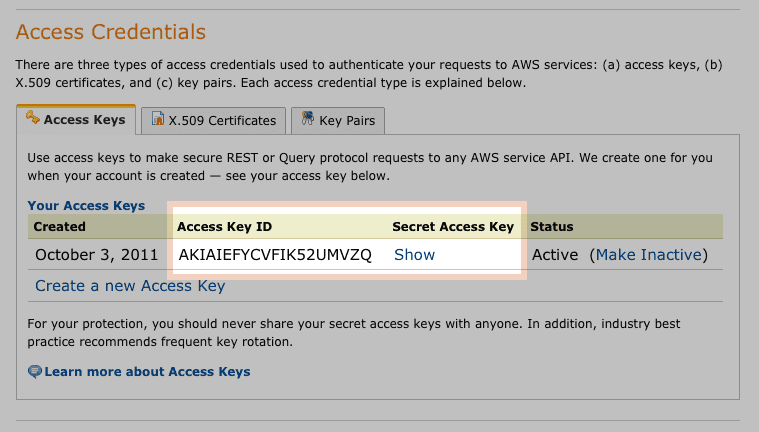Click the Your Access Keys heading
The width and height of the screenshot is (759, 432).
(86, 205)
